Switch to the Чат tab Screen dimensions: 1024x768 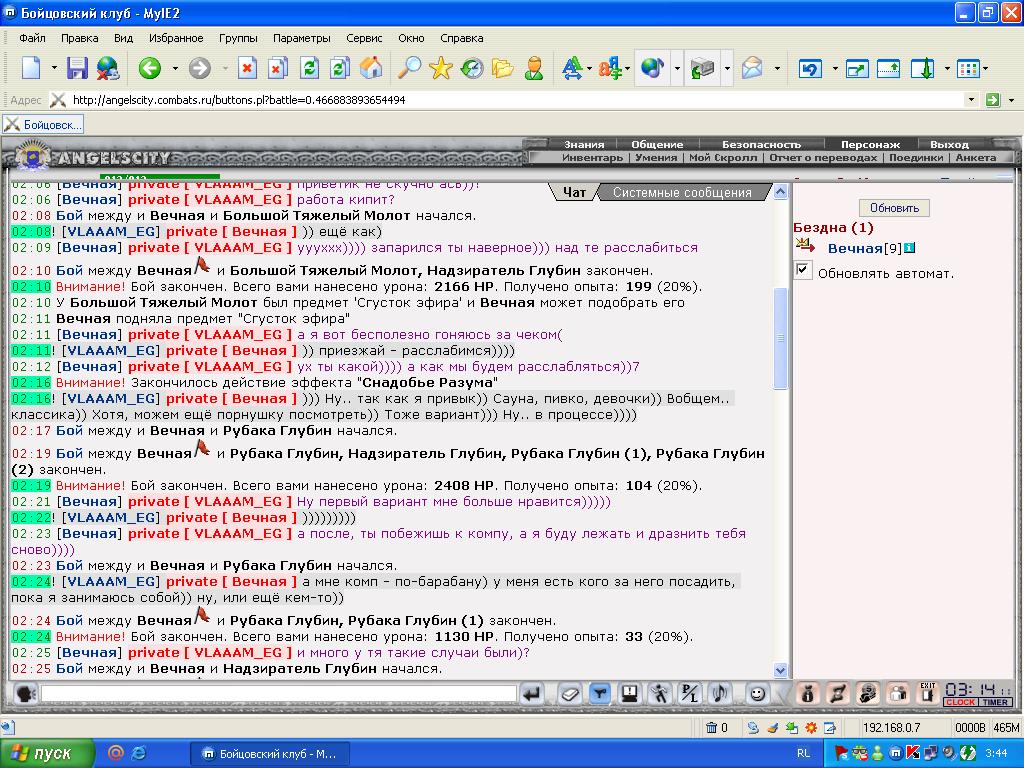(x=574, y=192)
